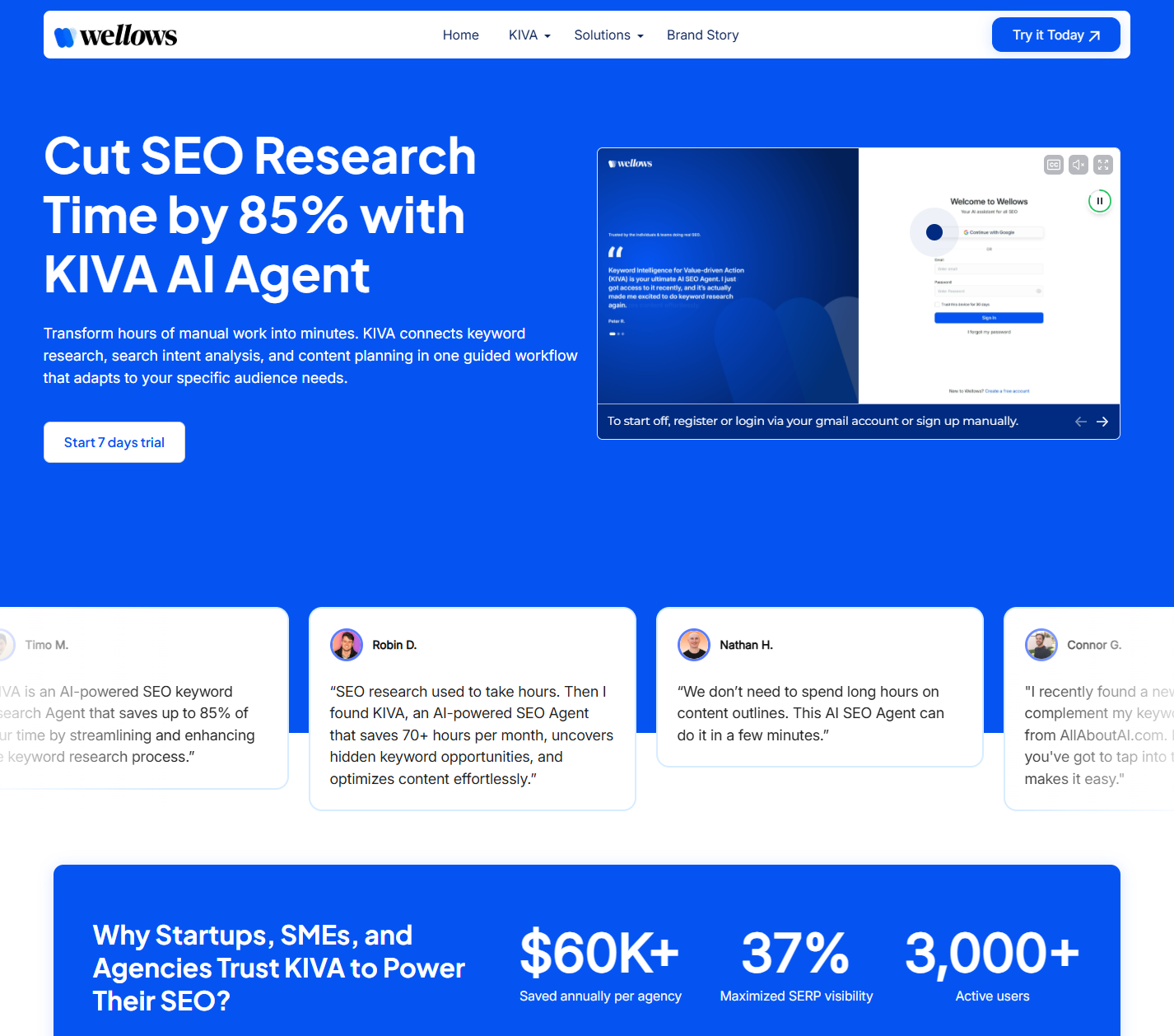The width and height of the screenshot is (1174, 1036).
Task: Click the '37%' statistic
Action: [x=795, y=953]
